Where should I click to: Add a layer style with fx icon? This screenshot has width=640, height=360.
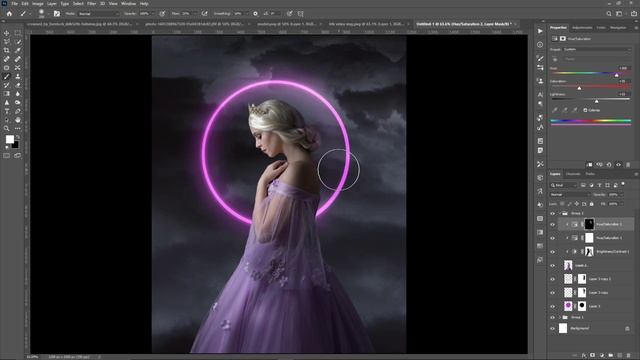[x=584, y=356]
